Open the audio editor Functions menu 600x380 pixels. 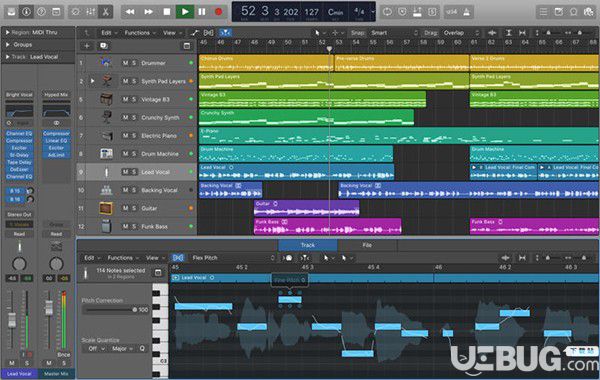tap(122, 258)
